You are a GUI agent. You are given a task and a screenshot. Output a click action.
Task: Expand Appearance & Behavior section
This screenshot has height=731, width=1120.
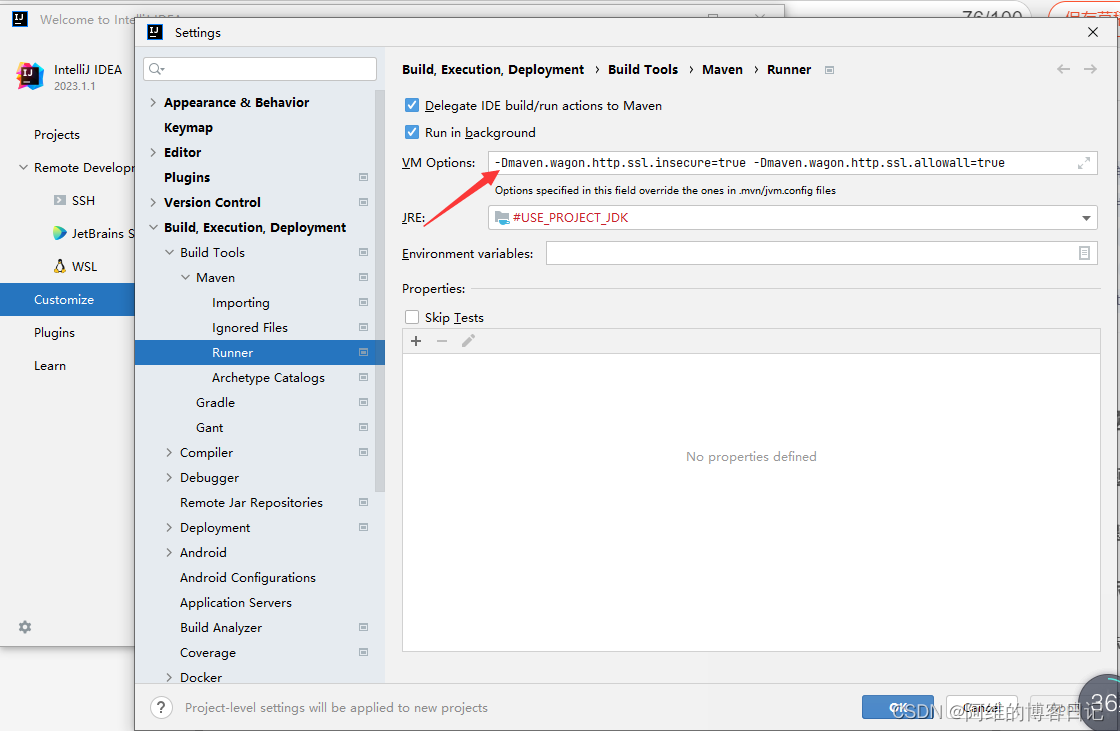coord(153,102)
